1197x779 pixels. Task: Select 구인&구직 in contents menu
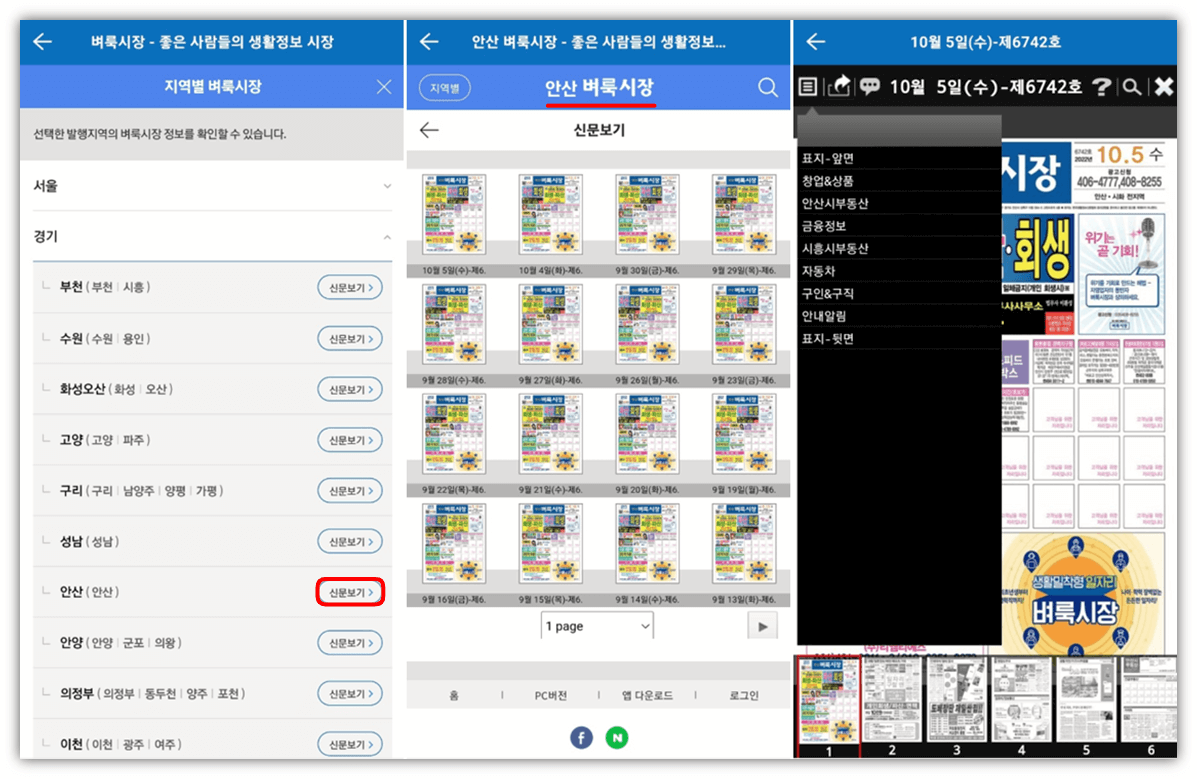[899, 293]
